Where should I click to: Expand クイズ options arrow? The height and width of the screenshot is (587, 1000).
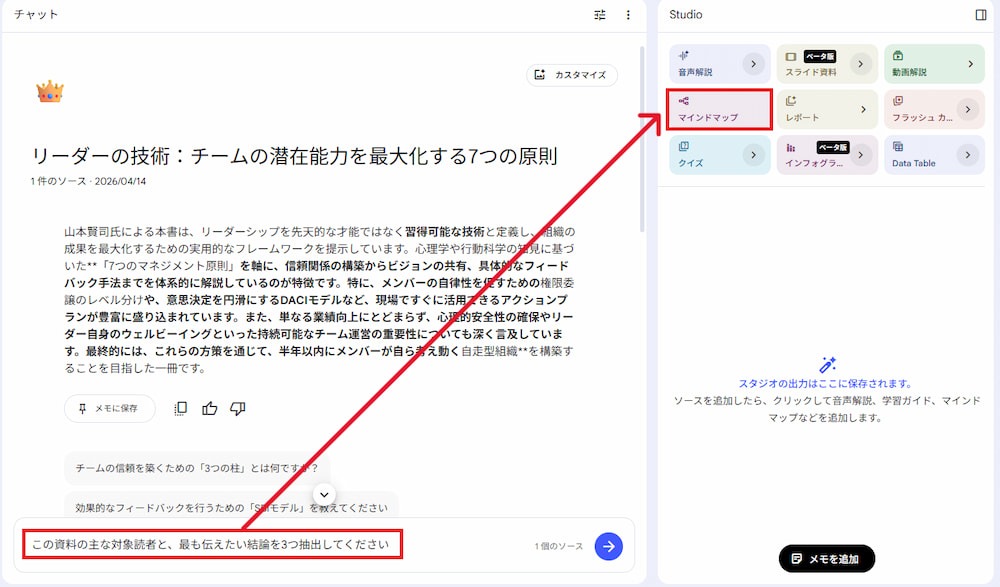click(x=753, y=155)
